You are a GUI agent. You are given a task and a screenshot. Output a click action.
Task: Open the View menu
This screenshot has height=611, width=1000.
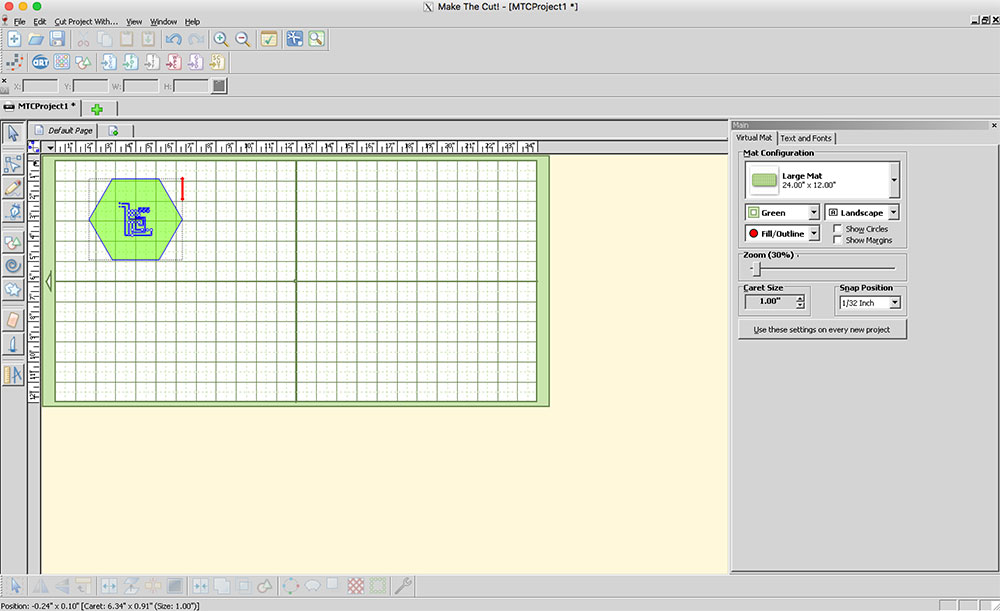tap(134, 21)
